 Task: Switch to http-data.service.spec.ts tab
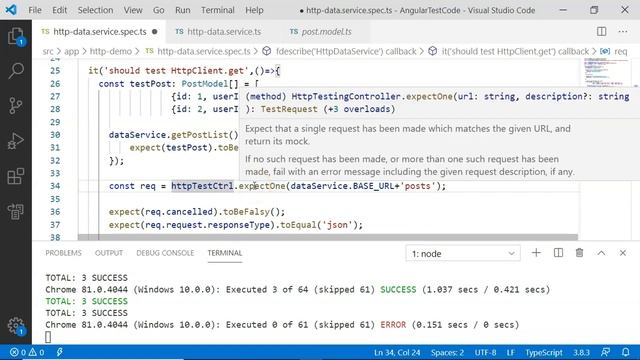(99, 31)
